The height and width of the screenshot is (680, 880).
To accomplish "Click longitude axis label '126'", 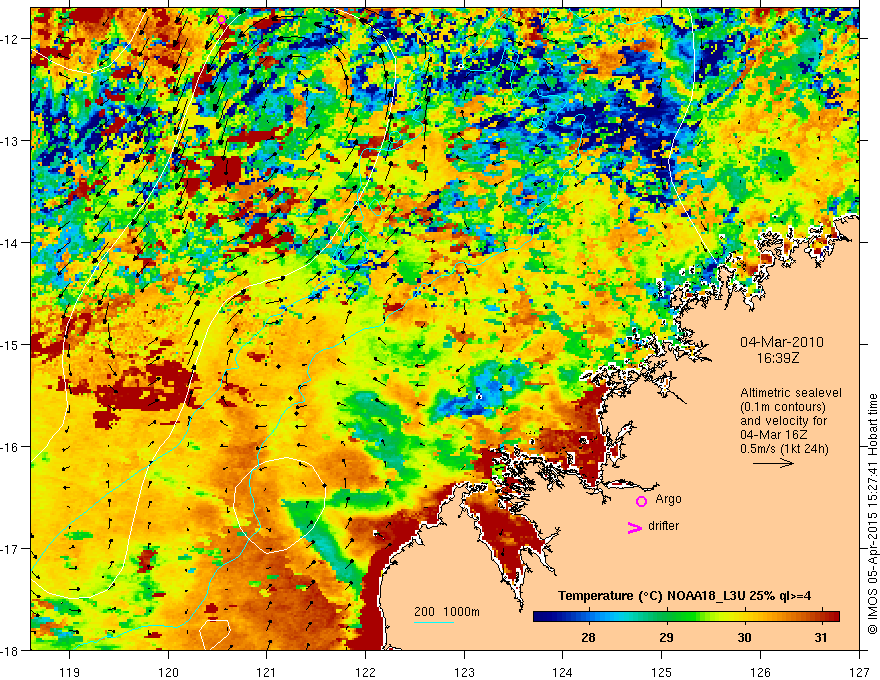I will pyautogui.click(x=760, y=672).
